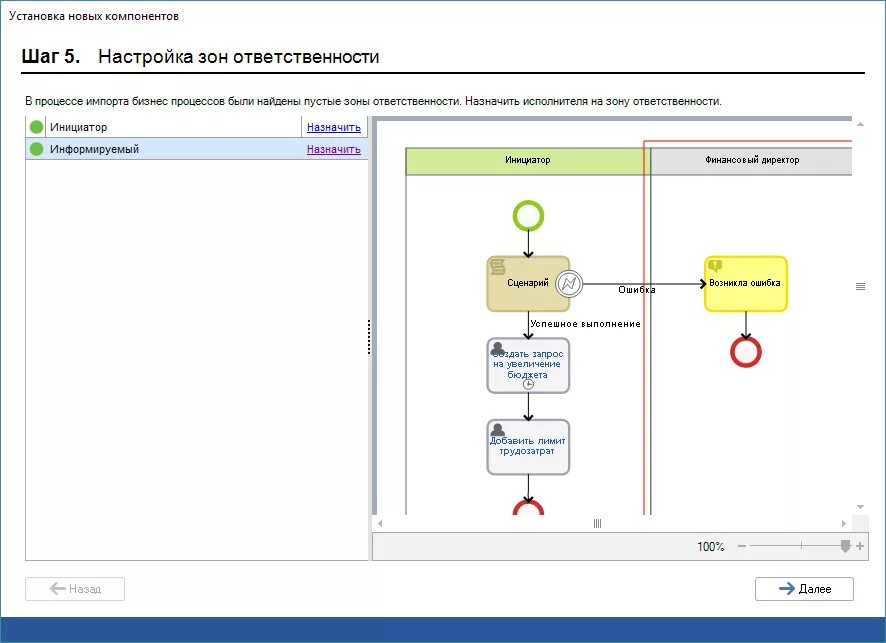Image resolution: width=886 pixels, height=643 pixels.
Task: Select the Создать запрос на увеличение бюджета task
Action: click(528, 366)
